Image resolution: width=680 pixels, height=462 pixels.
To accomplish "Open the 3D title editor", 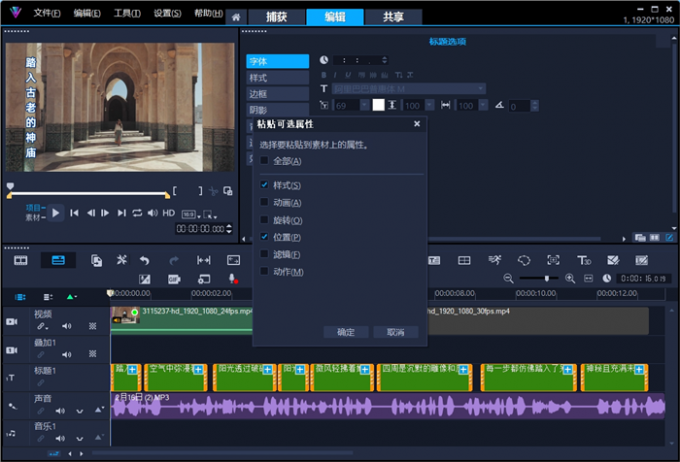I will [583, 260].
